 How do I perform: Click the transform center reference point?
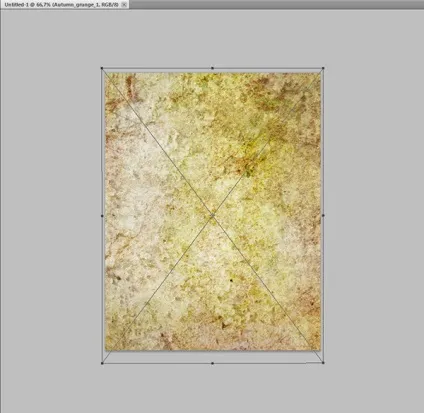click(212, 216)
